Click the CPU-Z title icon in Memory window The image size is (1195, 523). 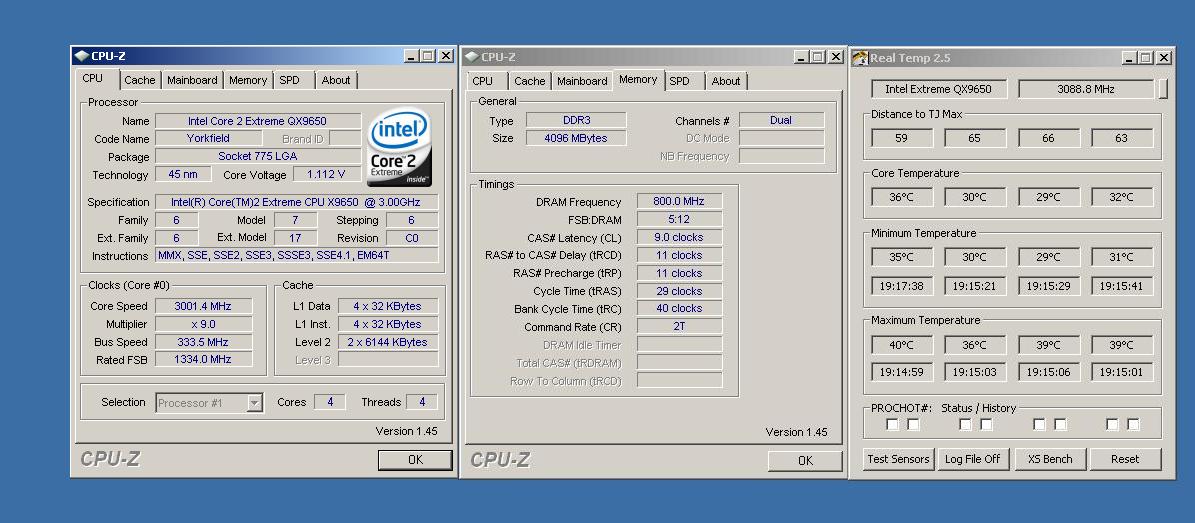472,56
